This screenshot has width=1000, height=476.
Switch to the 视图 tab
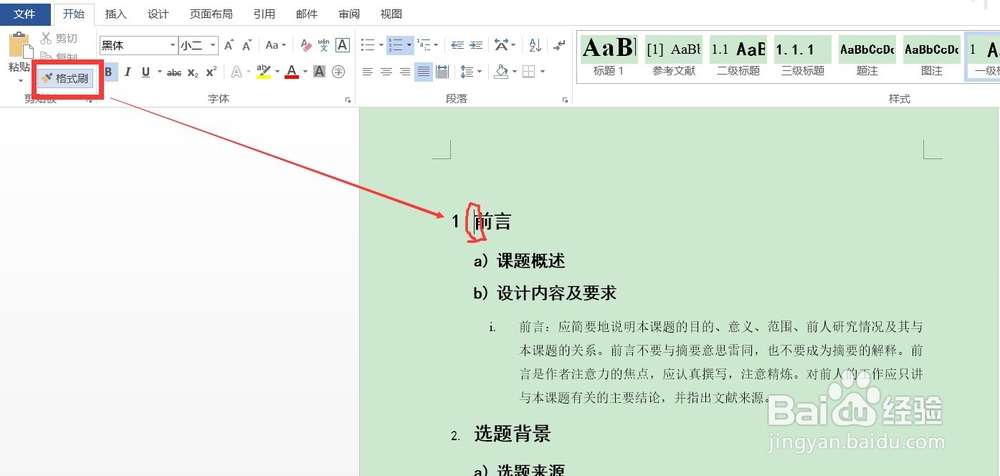391,13
